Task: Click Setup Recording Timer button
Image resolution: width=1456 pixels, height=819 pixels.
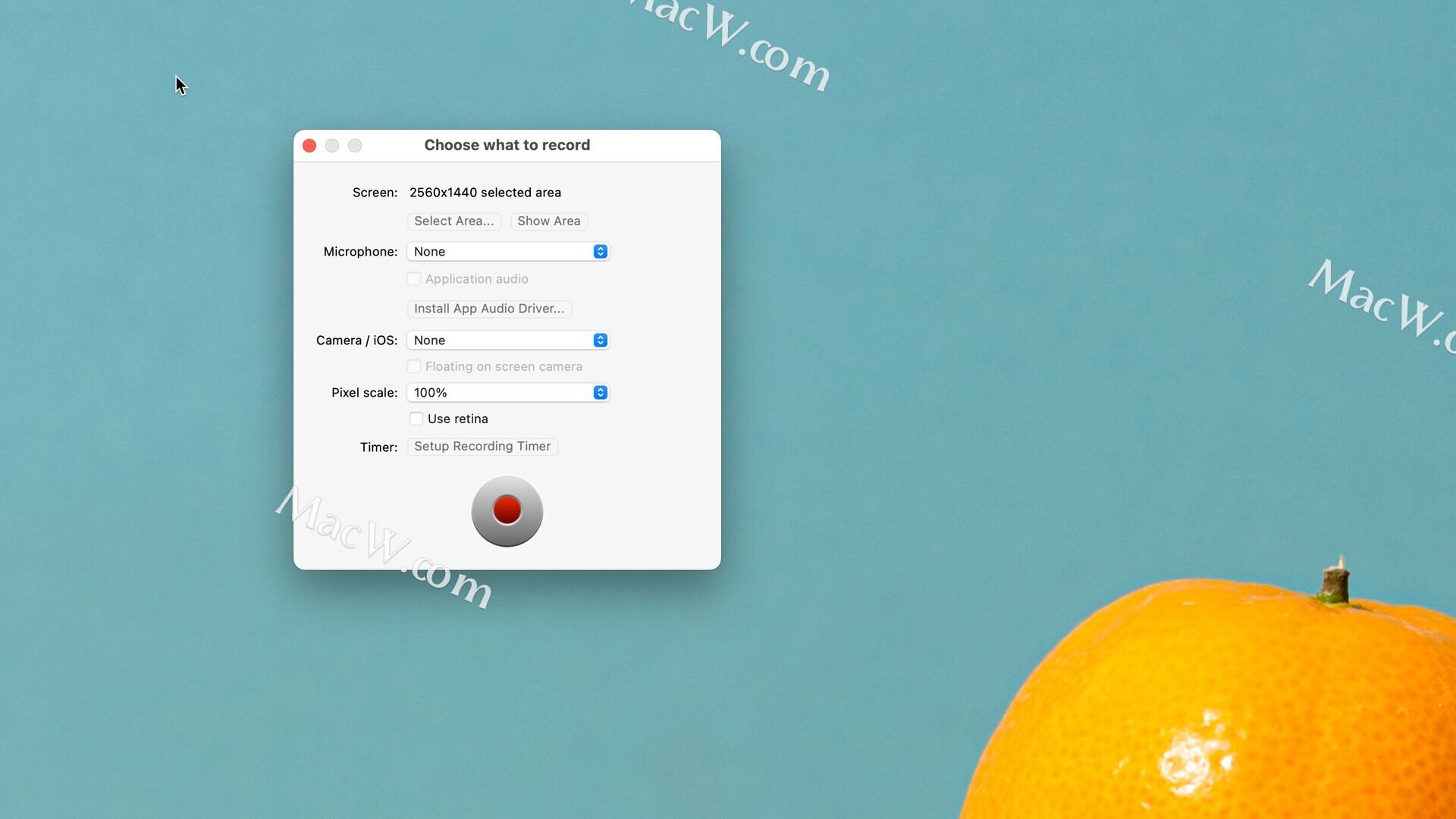Action: tap(482, 447)
